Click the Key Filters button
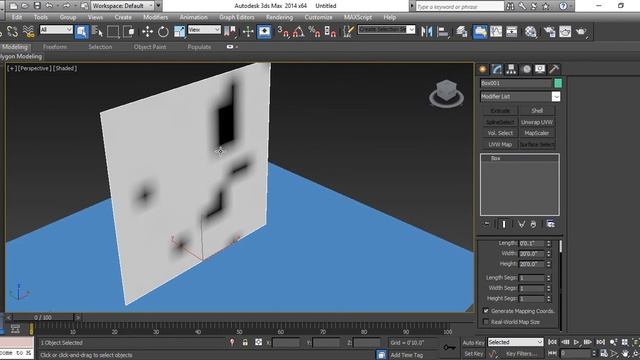The height and width of the screenshot is (360, 640). (522, 354)
